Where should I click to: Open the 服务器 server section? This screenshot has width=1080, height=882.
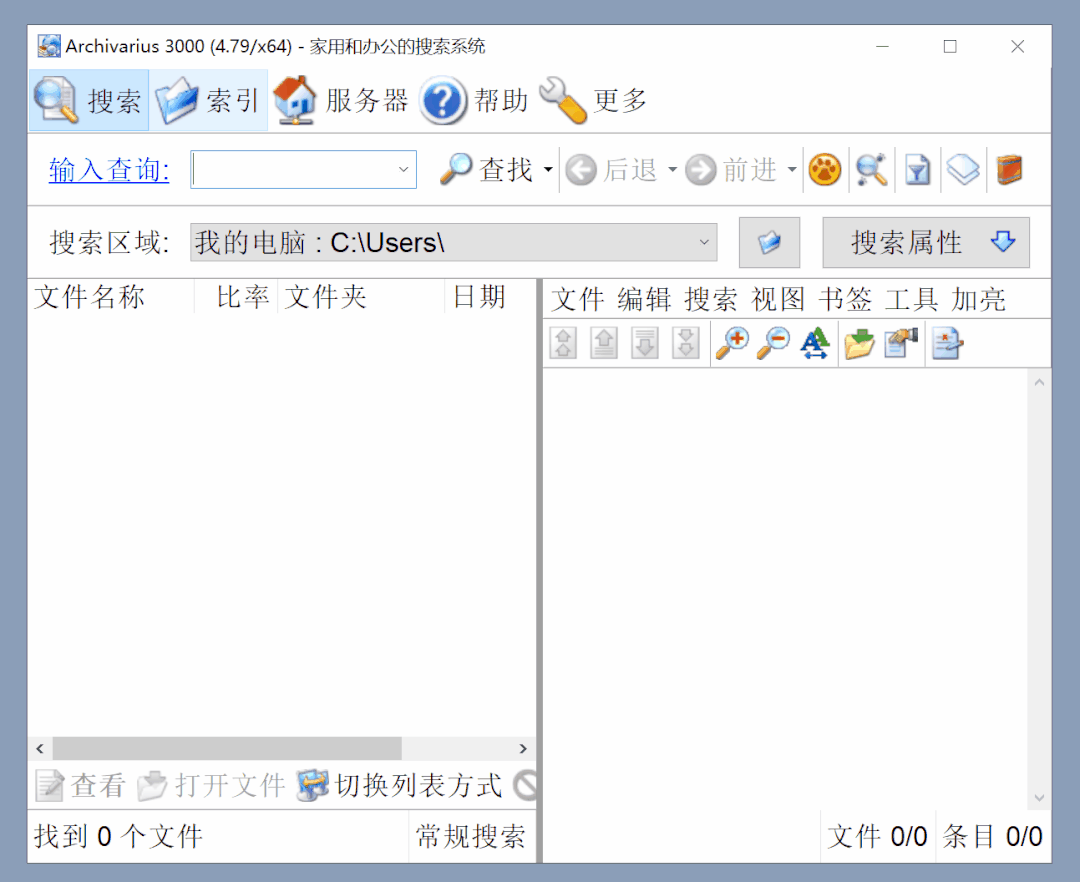(341, 101)
